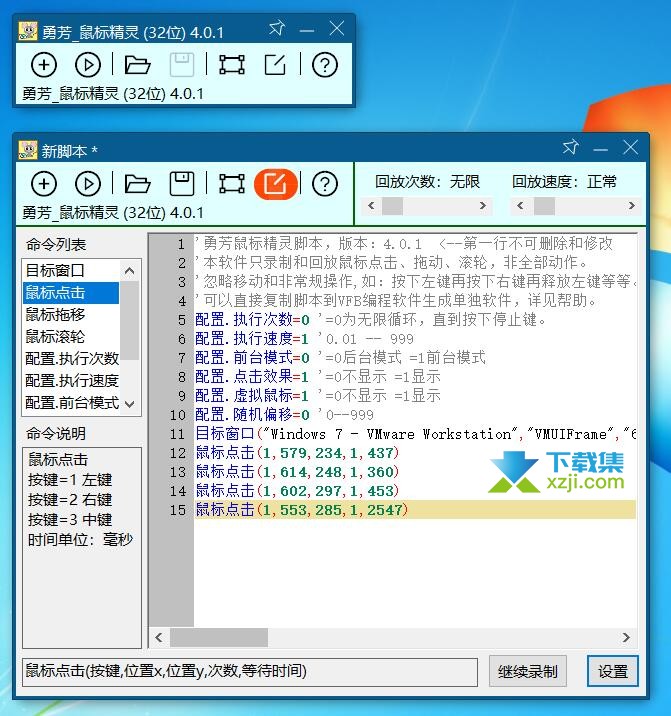Select 配置.前台模式 in command list
This screenshot has height=716, width=671.
[71, 402]
